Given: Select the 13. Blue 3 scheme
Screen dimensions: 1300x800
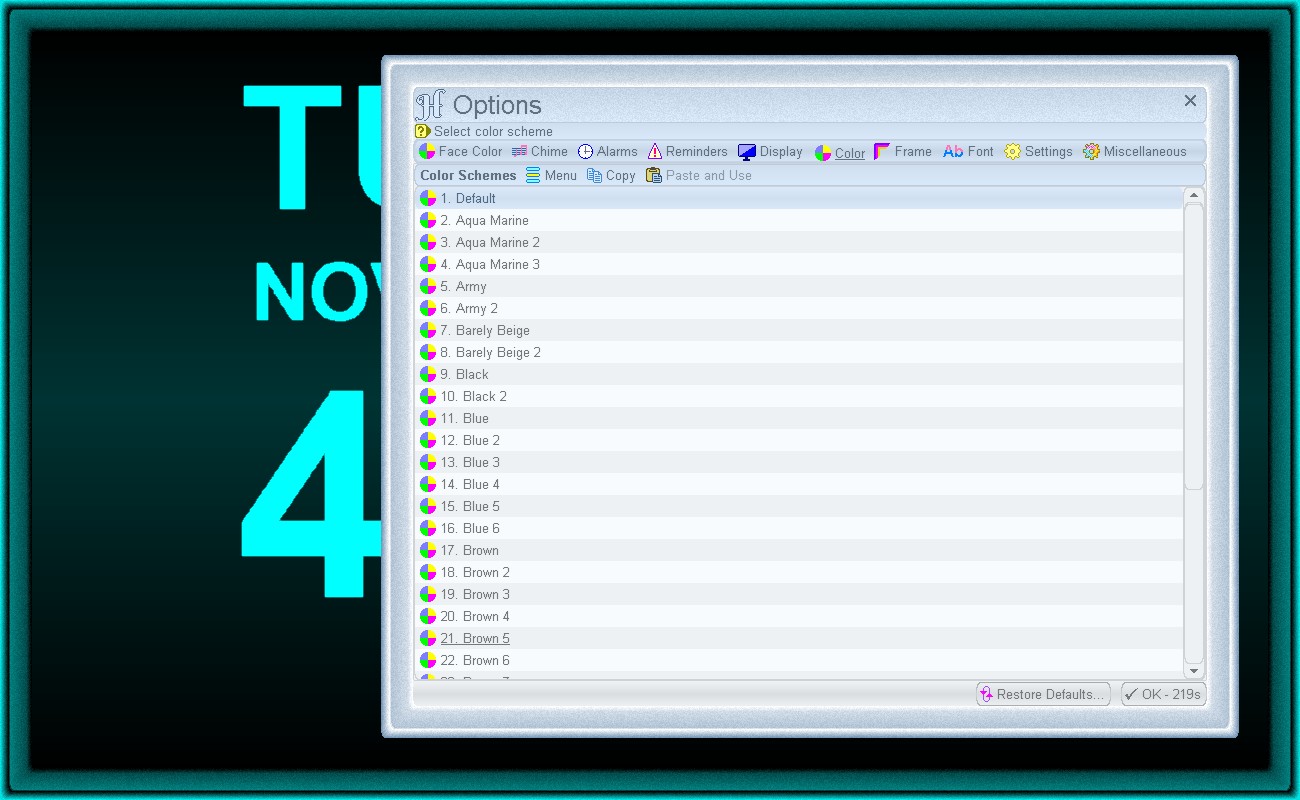Looking at the screenshot, I should (x=799, y=462).
